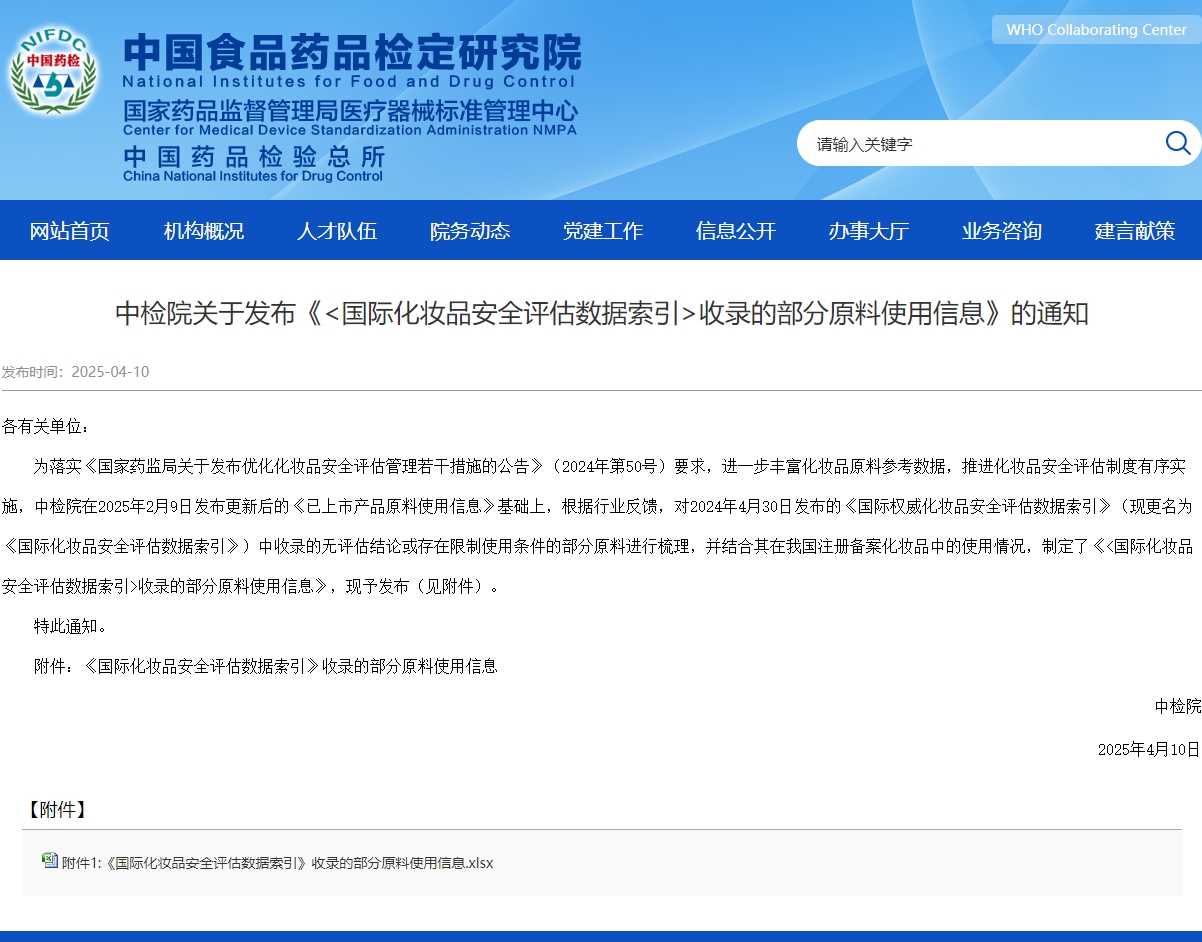1202x942 pixels.
Task: Click the 发布时间 2025-04-10 date text
Action: pyautogui.click(x=76, y=372)
